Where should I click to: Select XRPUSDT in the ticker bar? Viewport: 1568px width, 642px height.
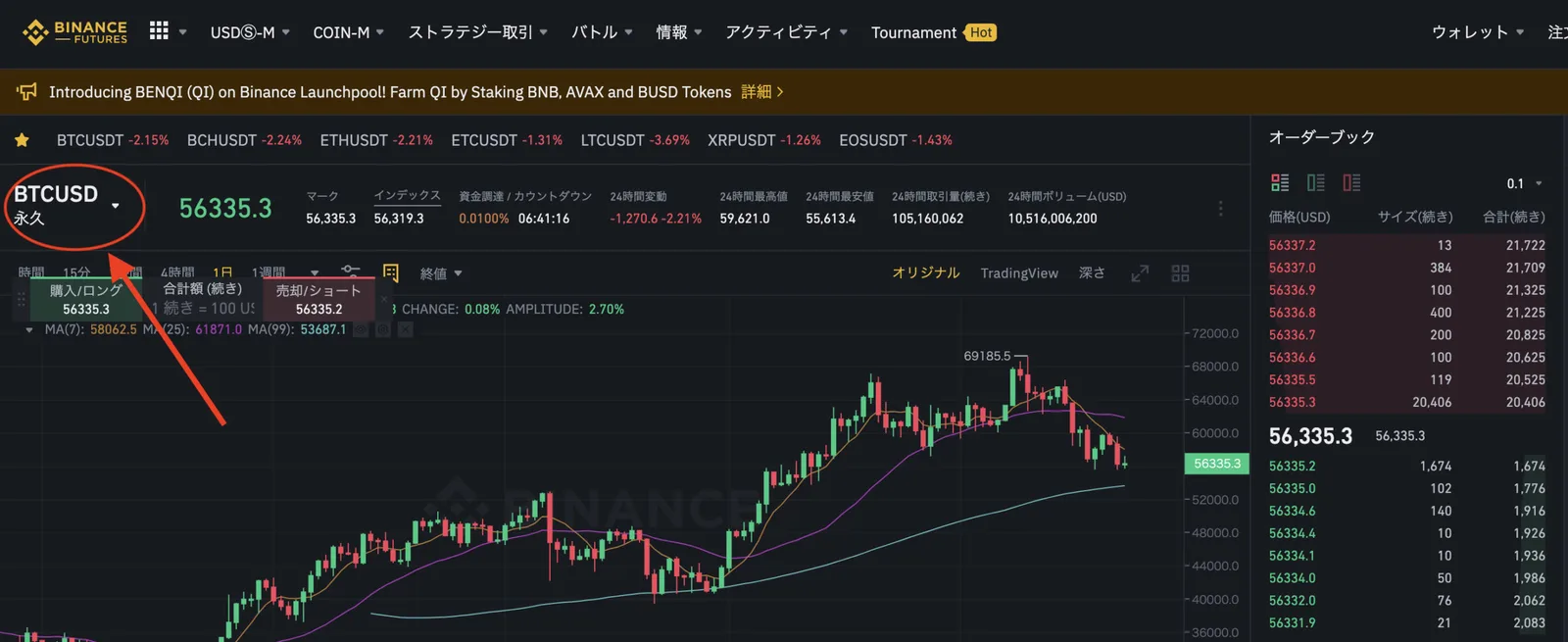764,140
